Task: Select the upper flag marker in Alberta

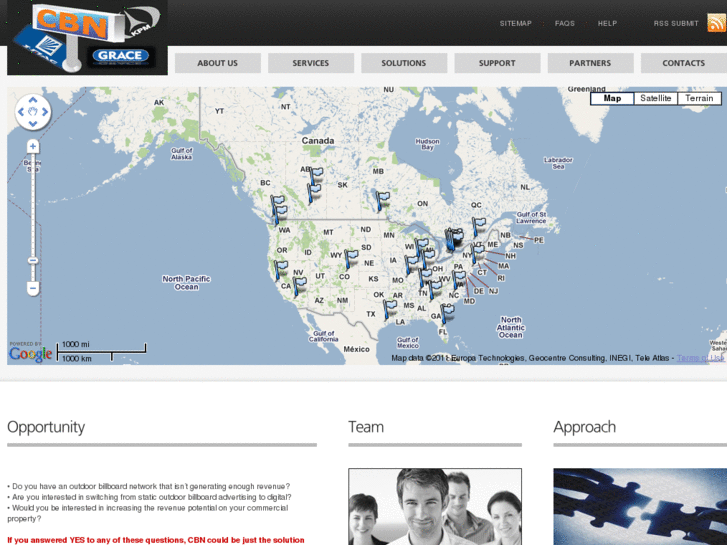Action: 316,177
